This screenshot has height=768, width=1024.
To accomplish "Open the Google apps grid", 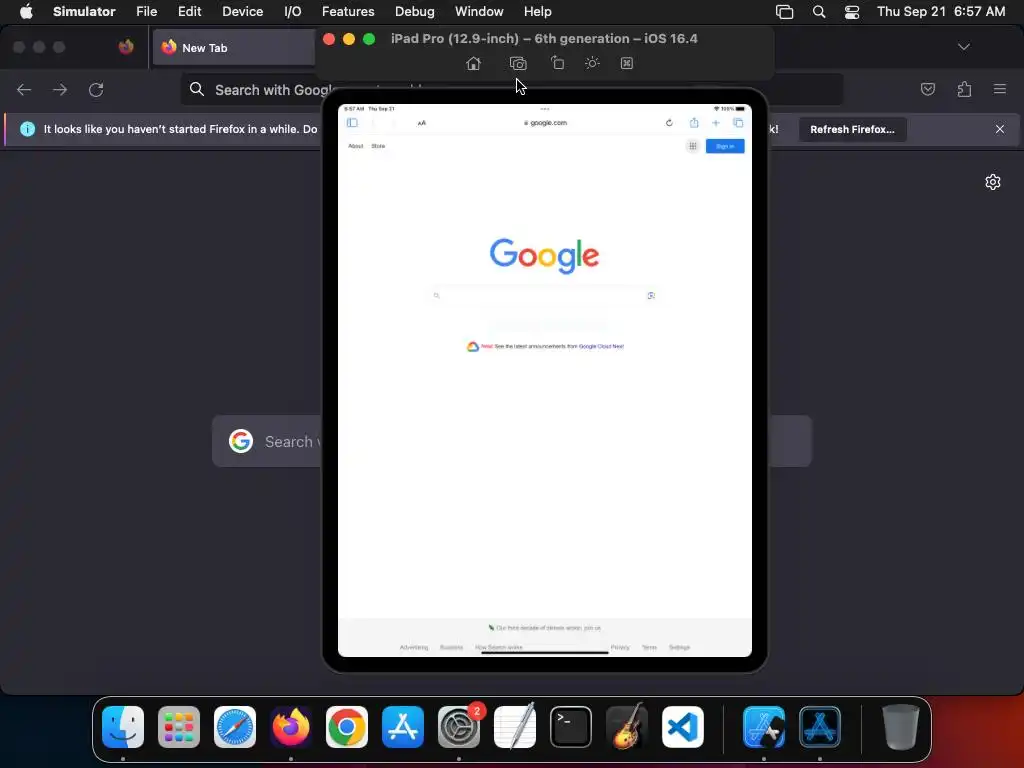I will 693,146.
